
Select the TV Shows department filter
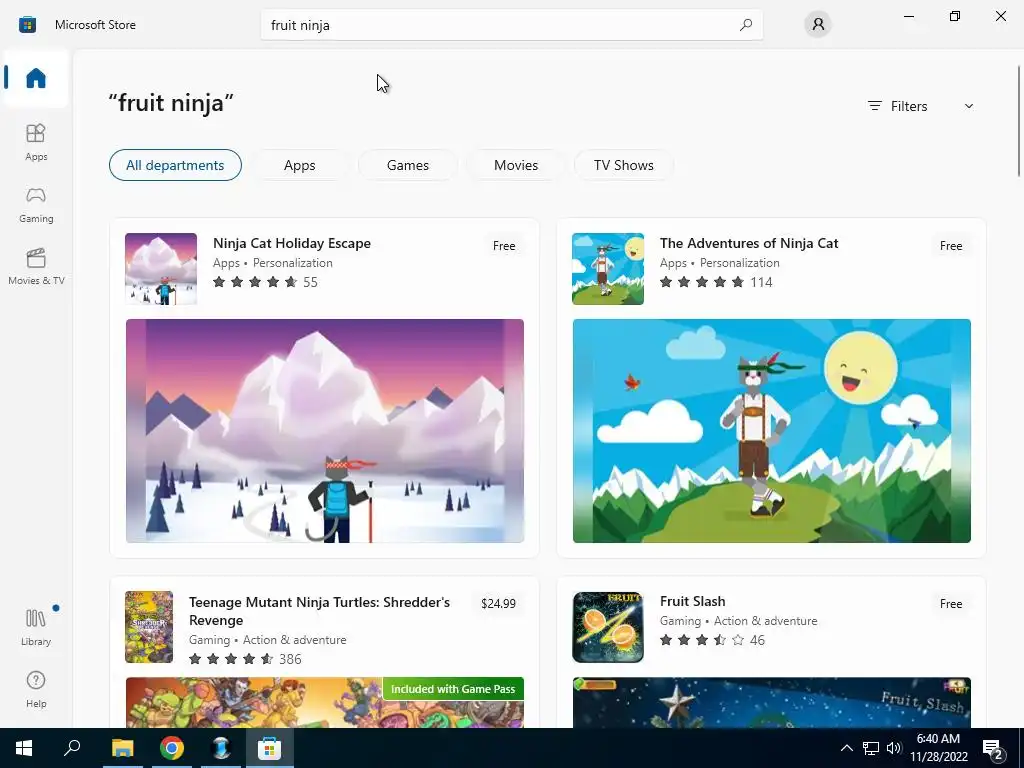(624, 165)
